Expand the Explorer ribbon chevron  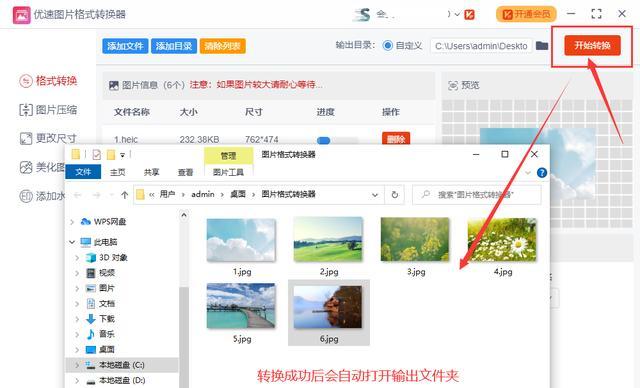click(x=528, y=173)
